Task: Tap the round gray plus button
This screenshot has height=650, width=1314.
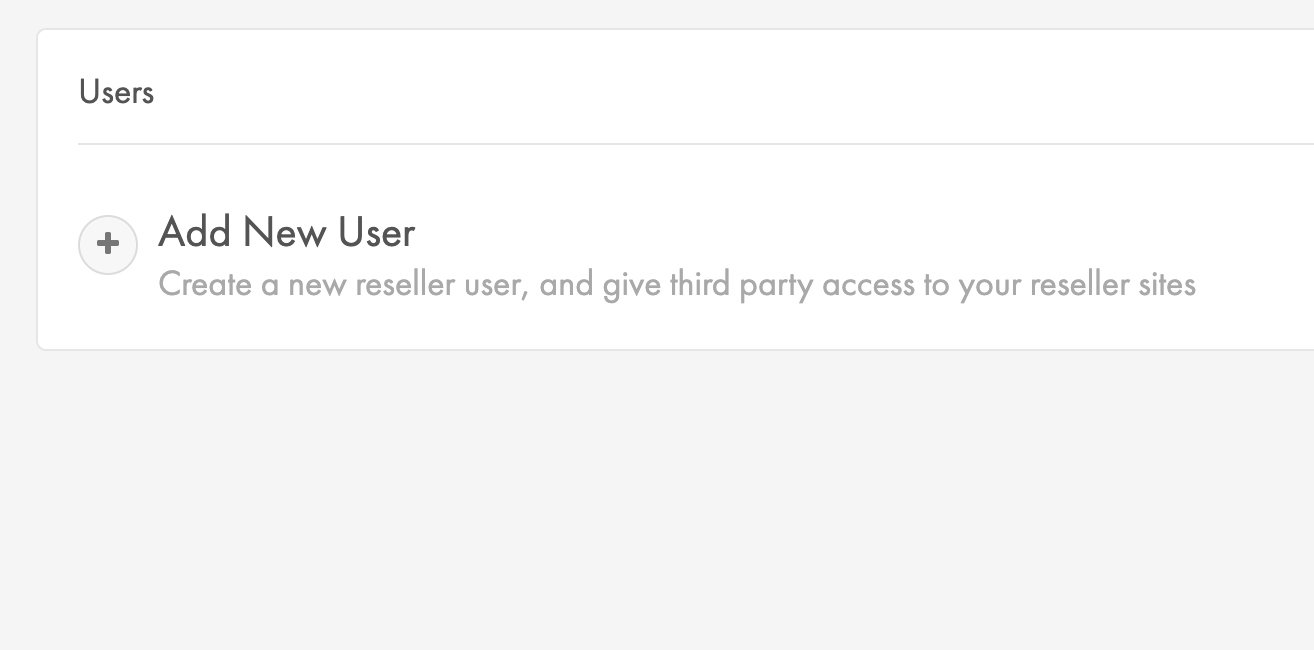Action: click(108, 244)
